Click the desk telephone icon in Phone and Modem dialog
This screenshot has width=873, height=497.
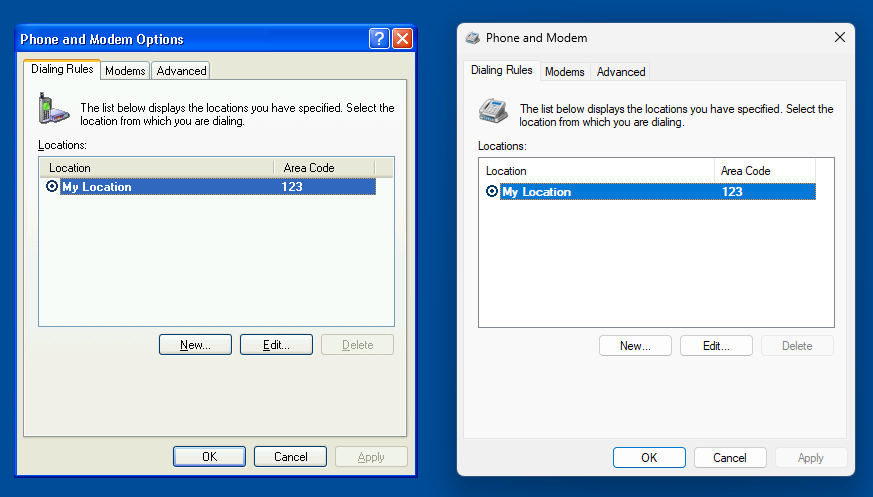pos(491,109)
